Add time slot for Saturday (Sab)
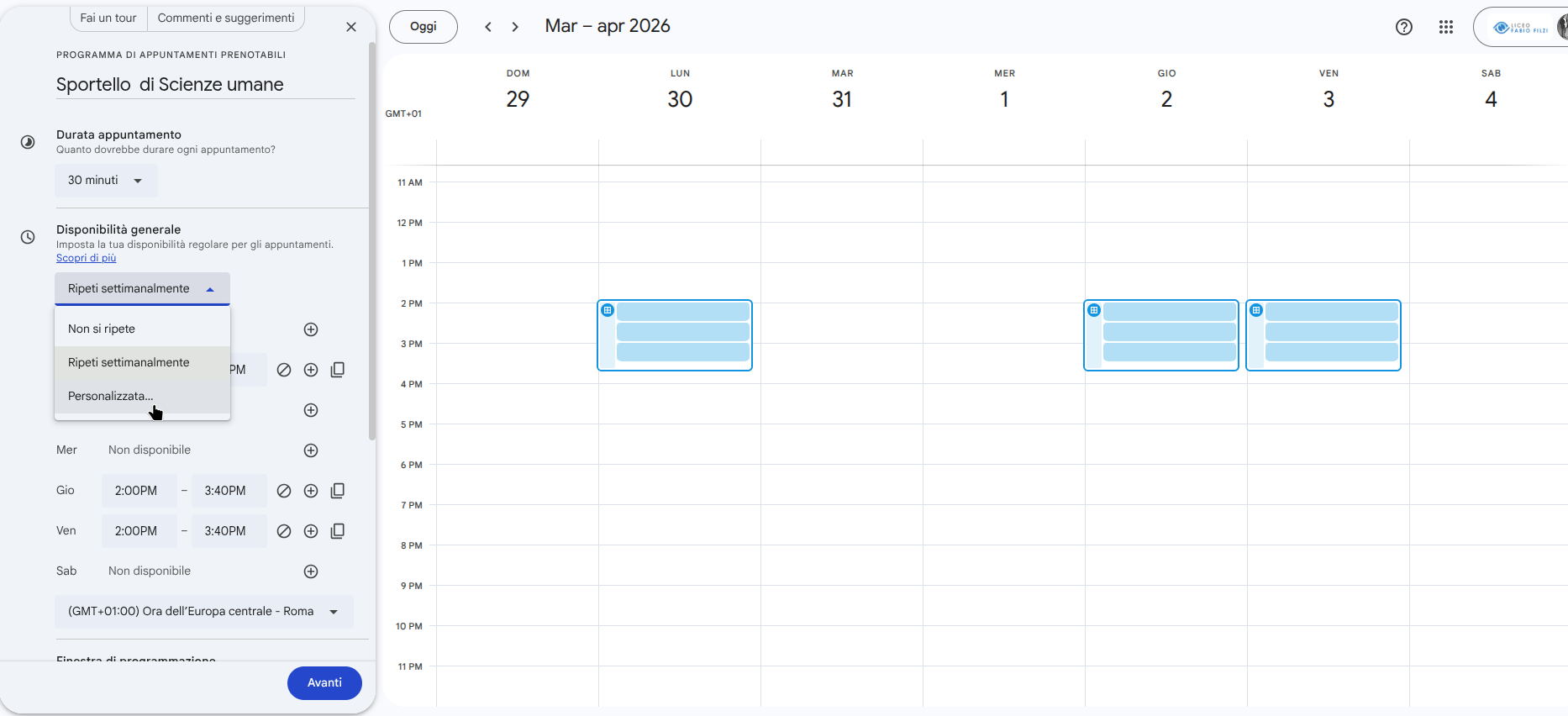The width and height of the screenshot is (1568, 716). point(311,571)
